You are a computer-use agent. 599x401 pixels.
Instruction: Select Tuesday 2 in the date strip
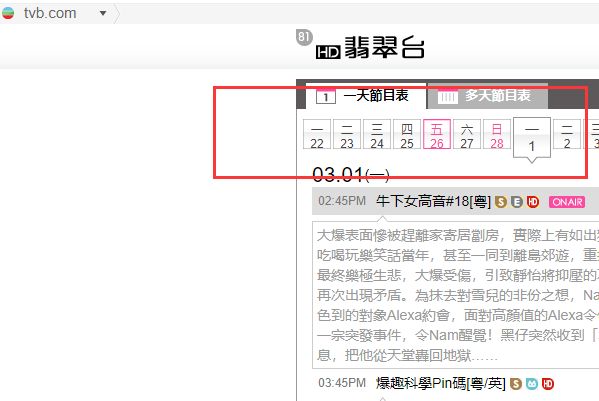point(567,134)
